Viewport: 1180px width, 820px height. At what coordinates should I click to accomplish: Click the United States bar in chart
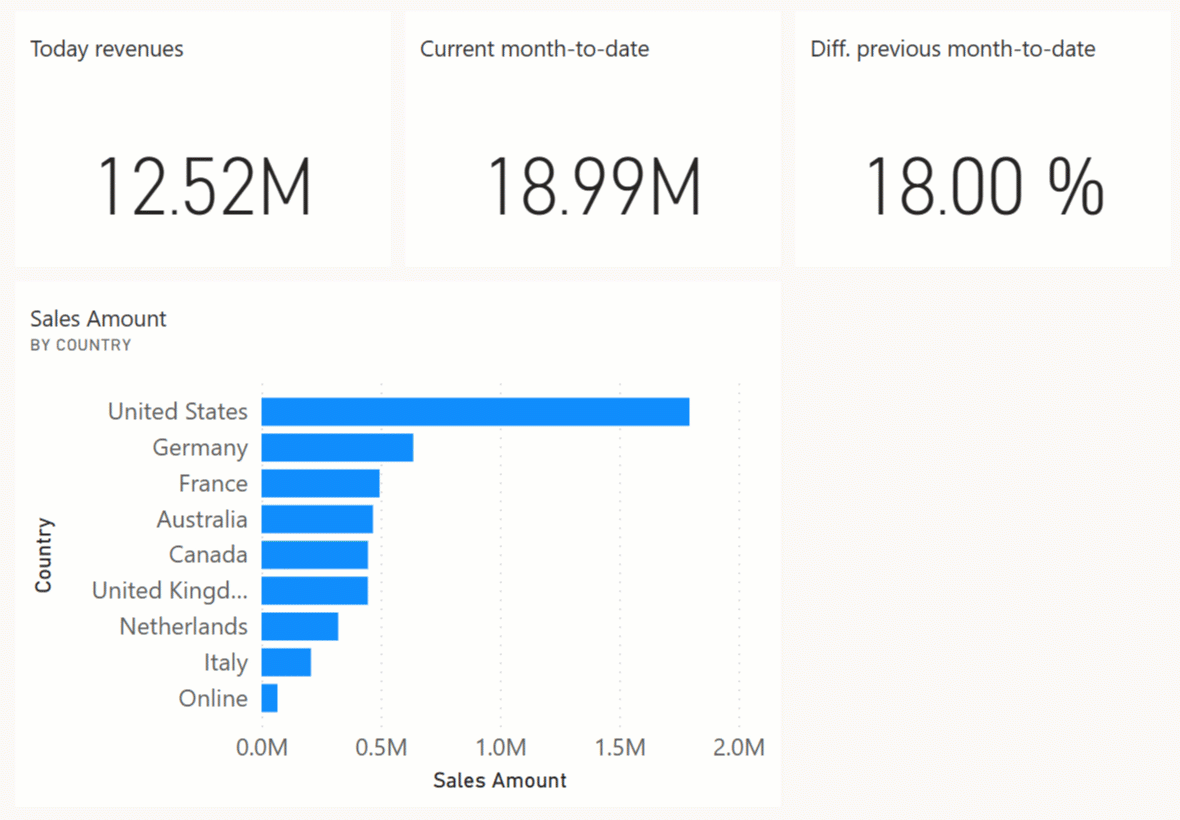click(x=475, y=412)
